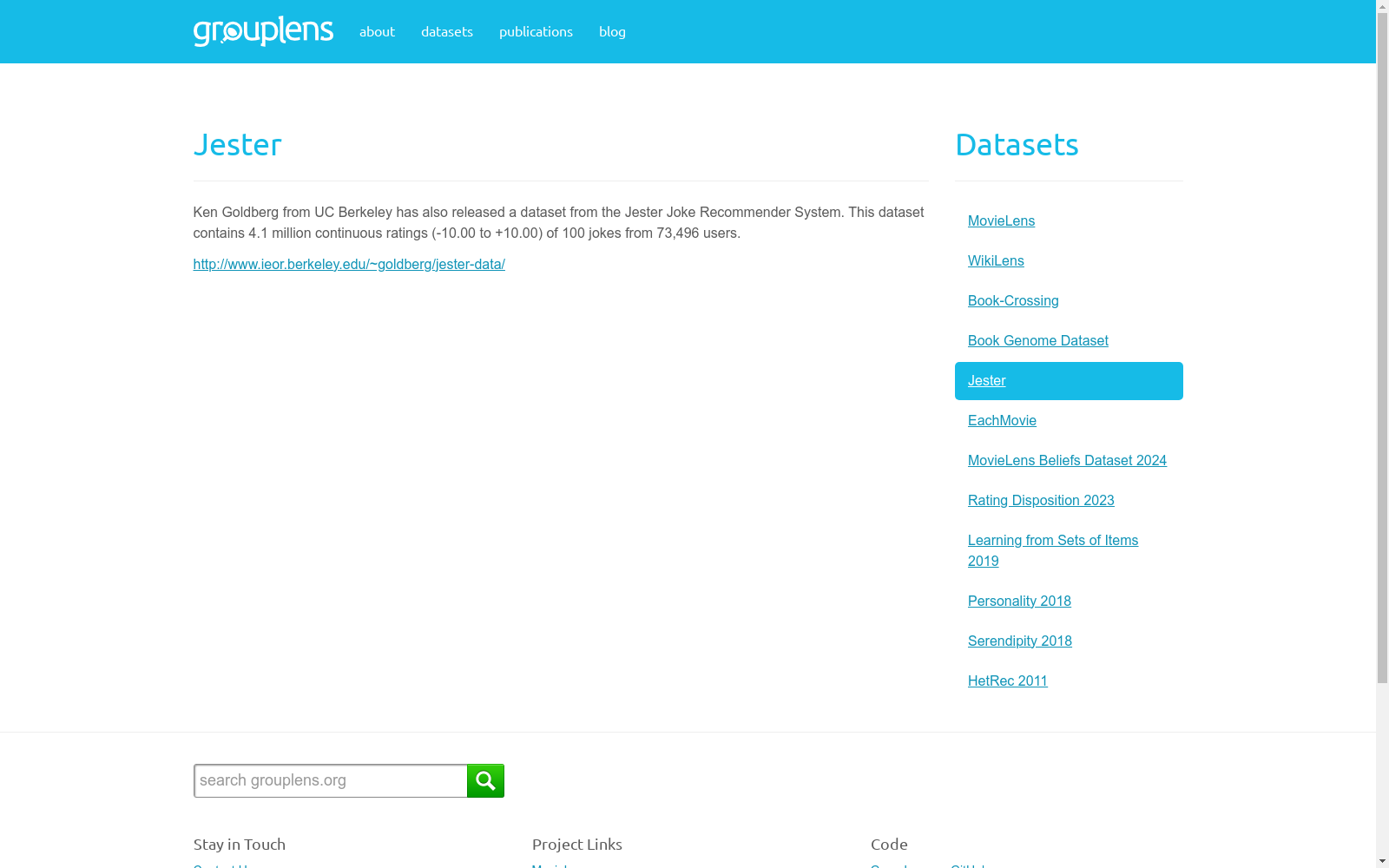1389x868 pixels.
Task: Open the EachMovie dataset link
Action: pos(1002,420)
